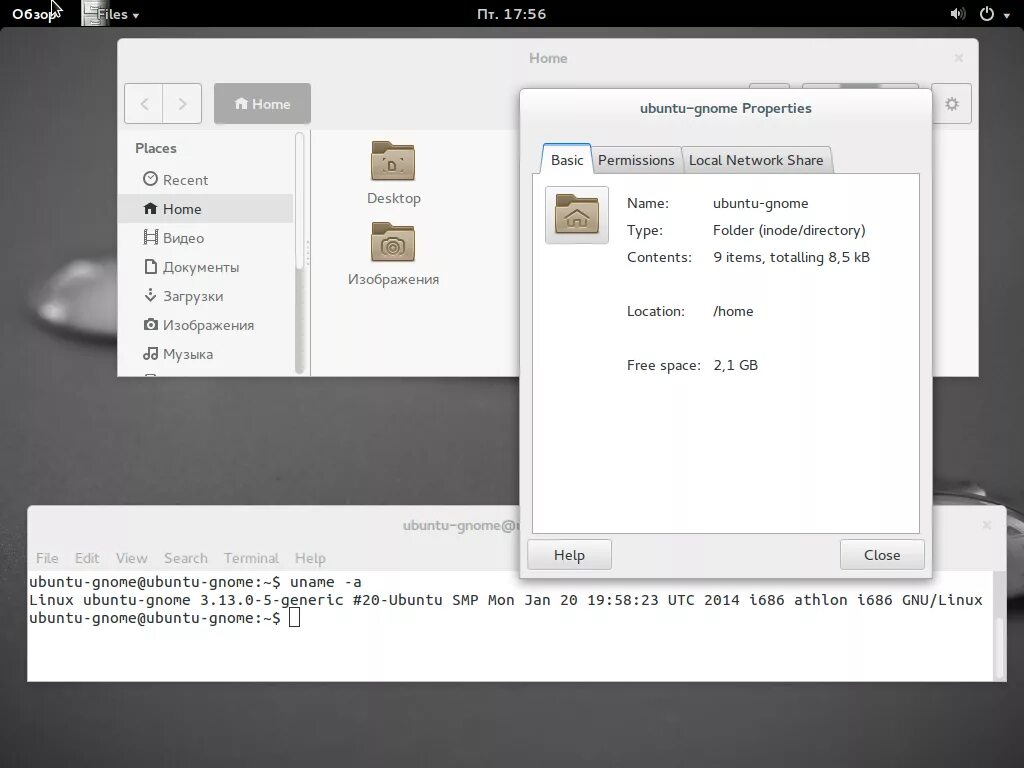
Task: Switch to the Permissions tab
Action: pyautogui.click(x=636, y=160)
